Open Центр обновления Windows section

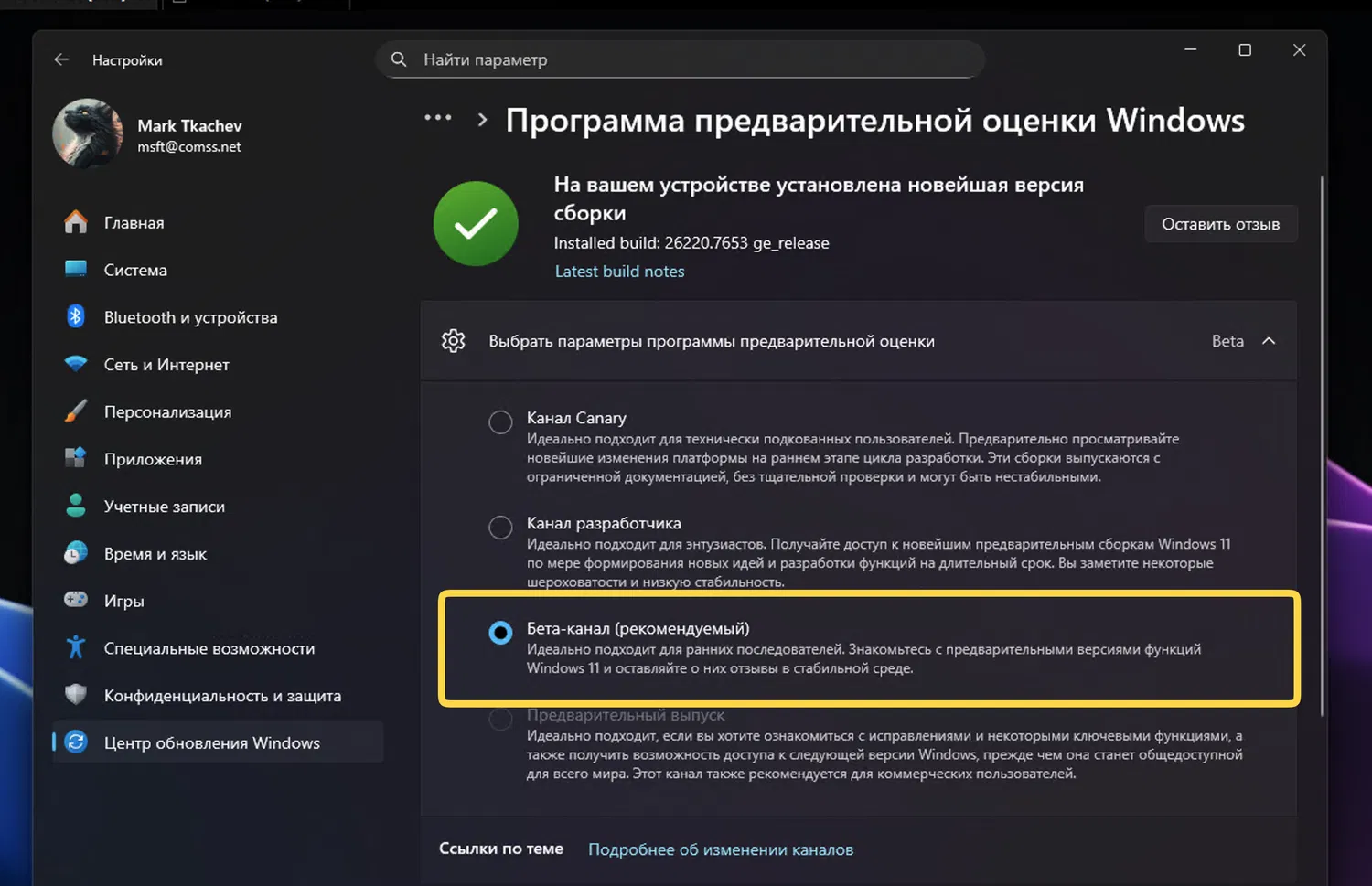(x=218, y=742)
